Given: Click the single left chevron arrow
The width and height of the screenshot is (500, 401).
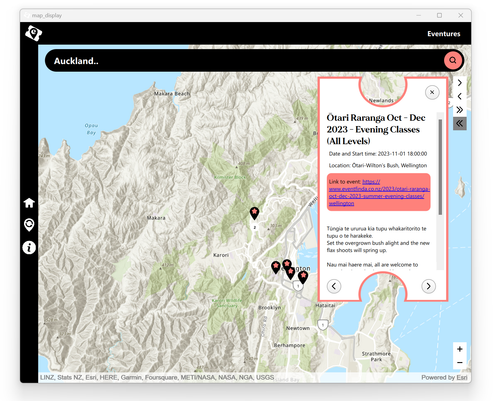Looking at the screenshot, I should click(x=460, y=96).
